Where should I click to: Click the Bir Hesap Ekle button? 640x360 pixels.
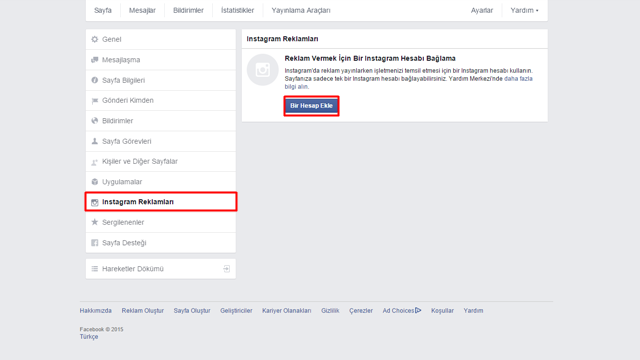tap(311, 106)
